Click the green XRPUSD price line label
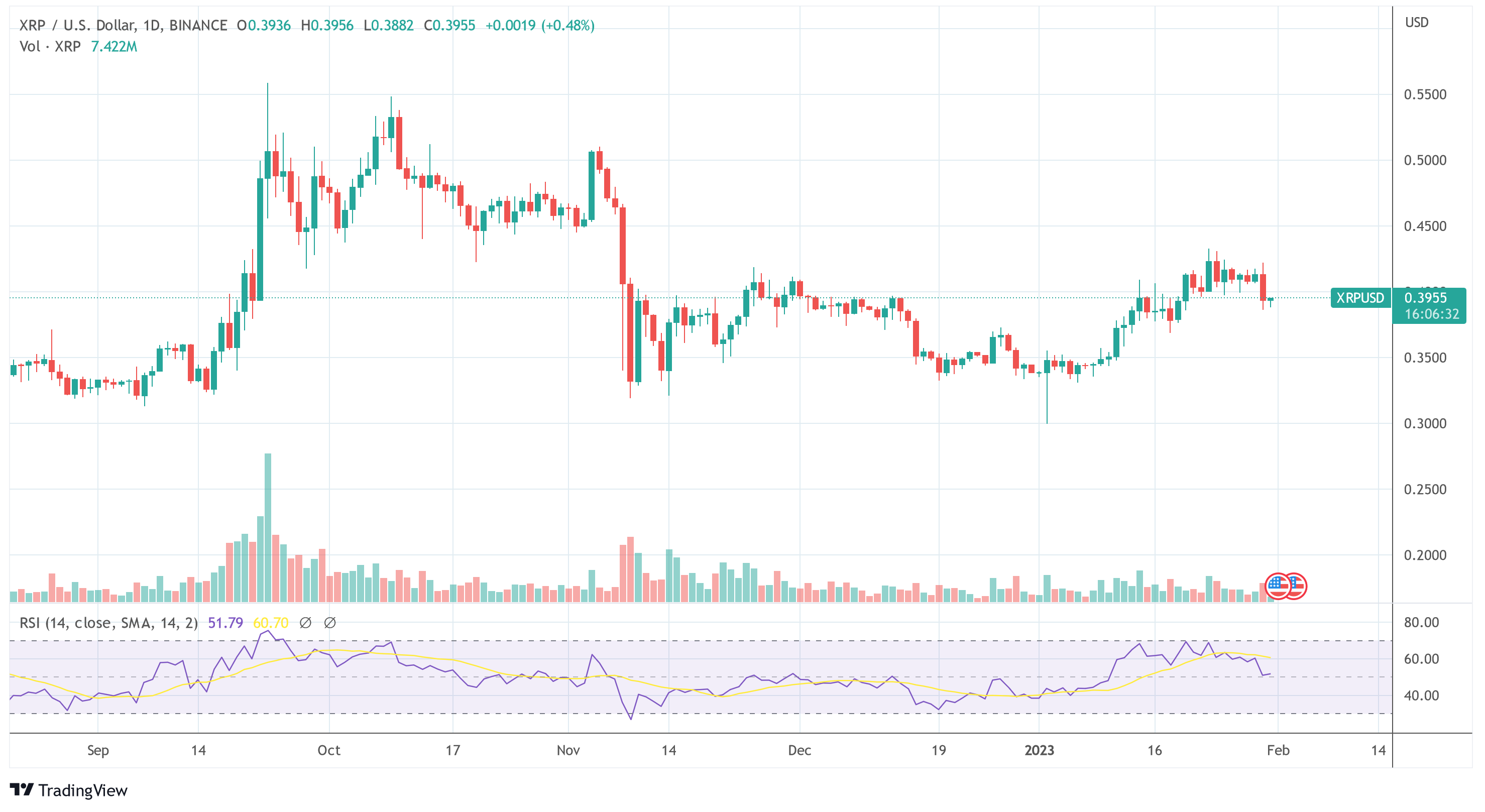The width and height of the screenshot is (1485, 812). coord(1360,298)
